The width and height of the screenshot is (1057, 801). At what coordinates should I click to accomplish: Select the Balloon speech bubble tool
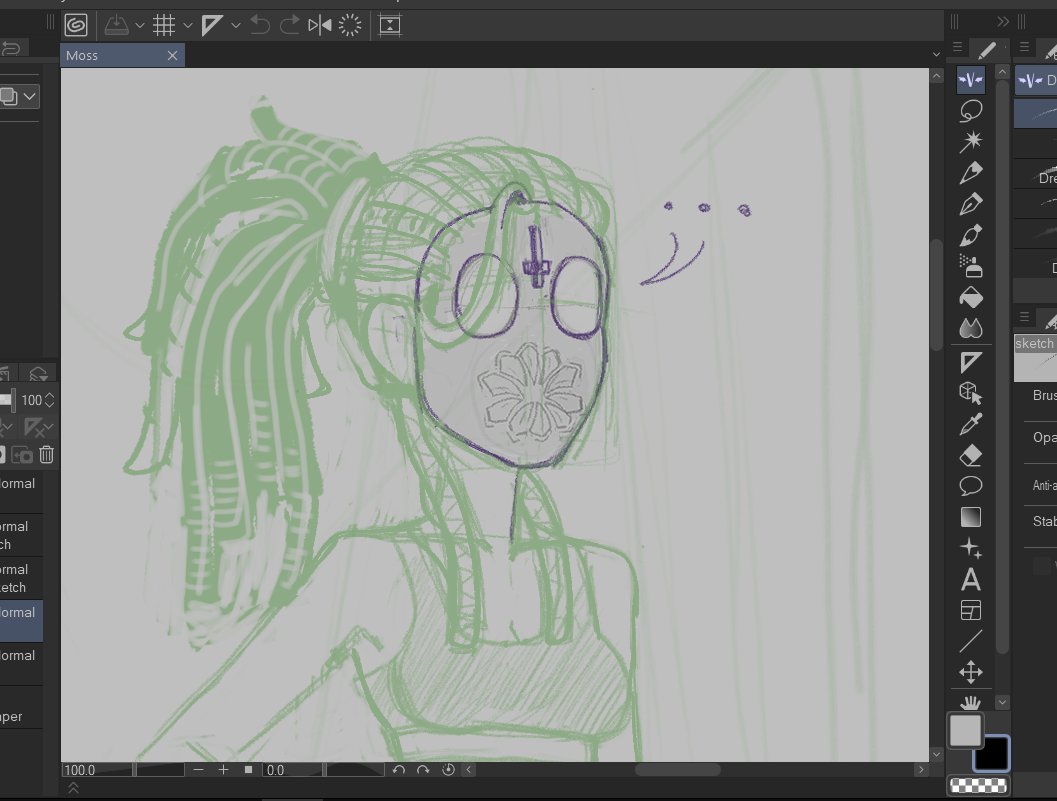(x=971, y=486)
